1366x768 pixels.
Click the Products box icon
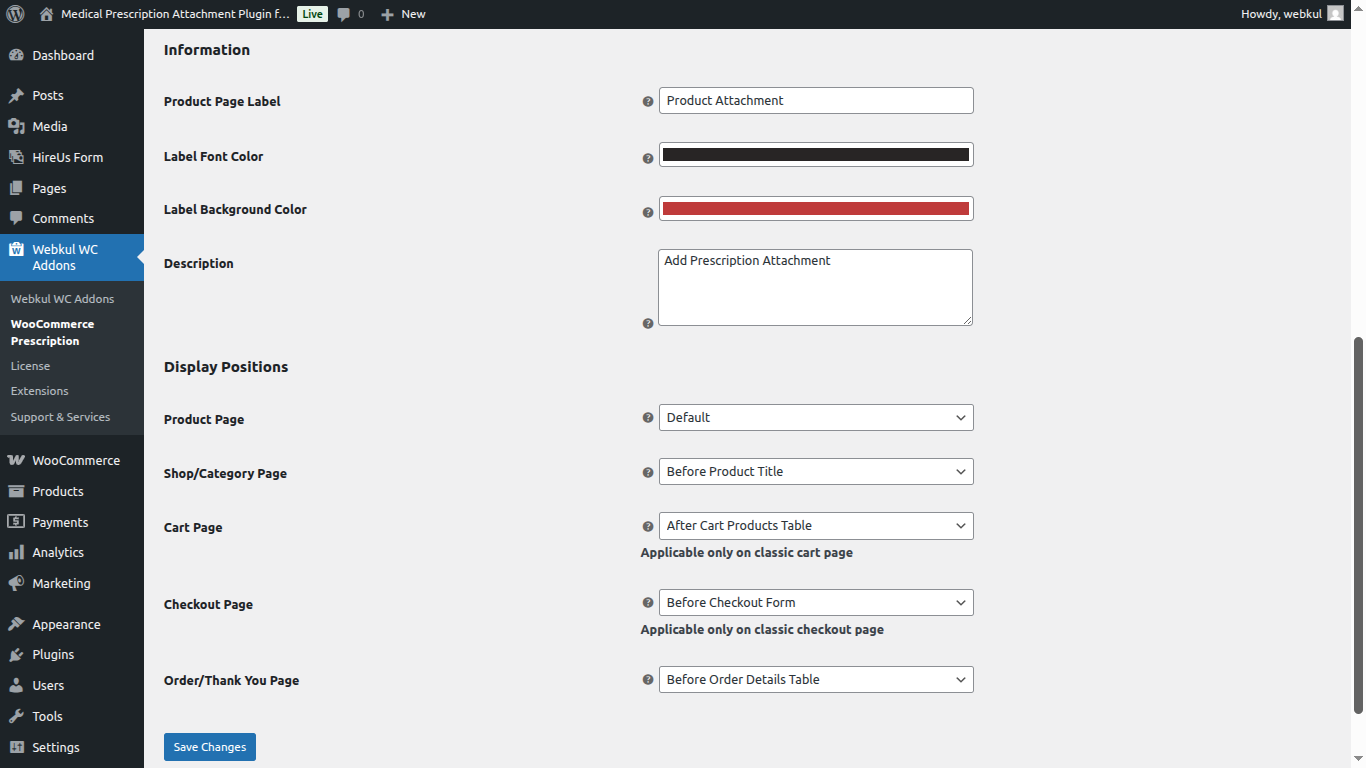point(16,491)
